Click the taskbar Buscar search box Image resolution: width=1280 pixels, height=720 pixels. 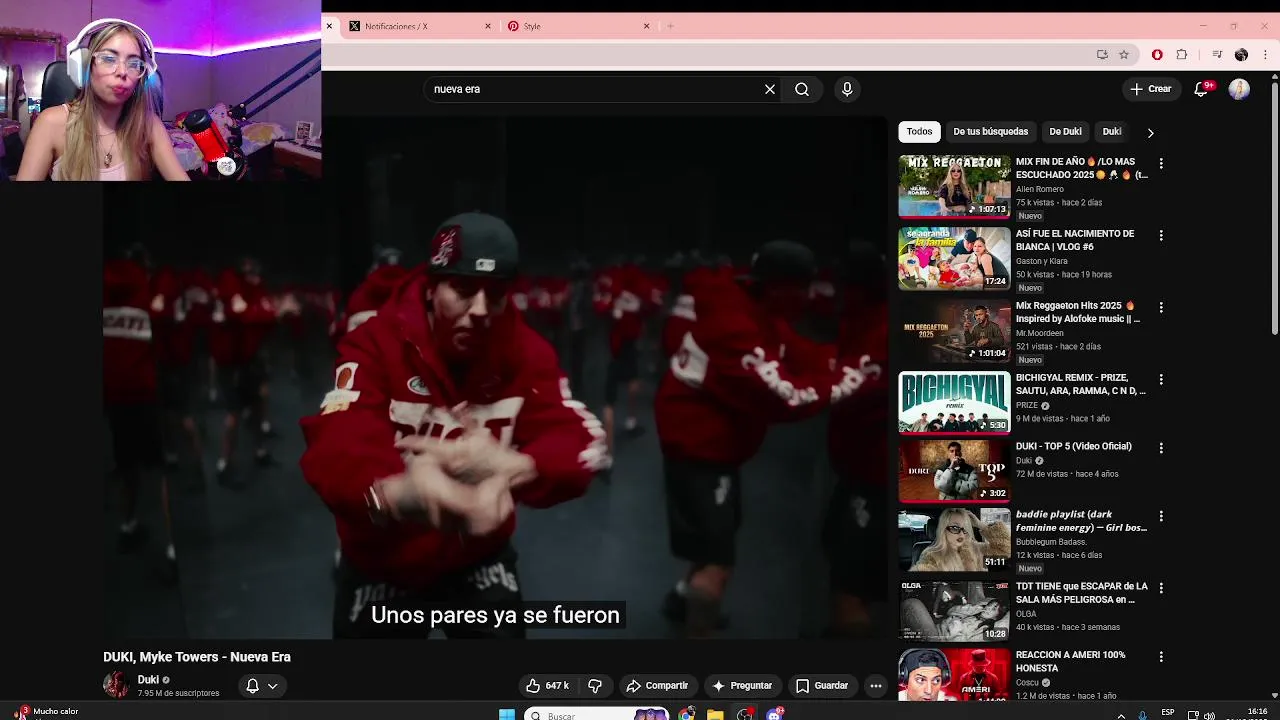[596, 715]
